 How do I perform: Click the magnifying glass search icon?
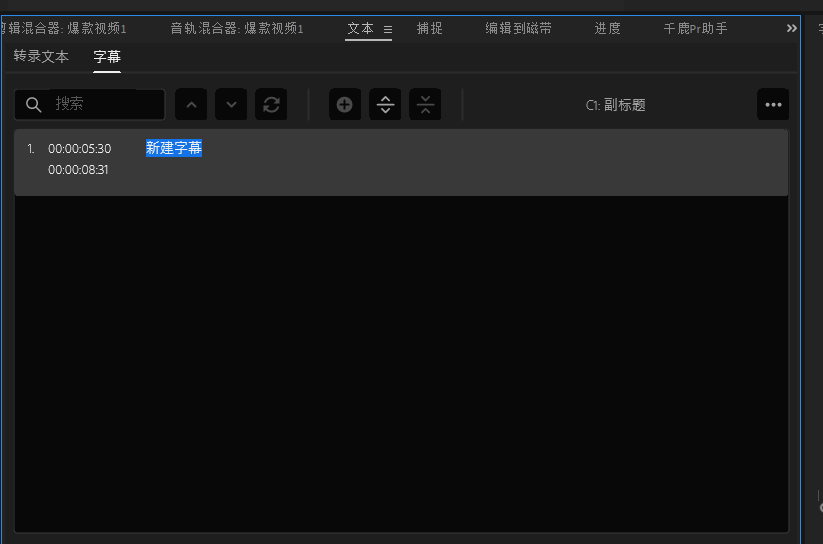34,104
